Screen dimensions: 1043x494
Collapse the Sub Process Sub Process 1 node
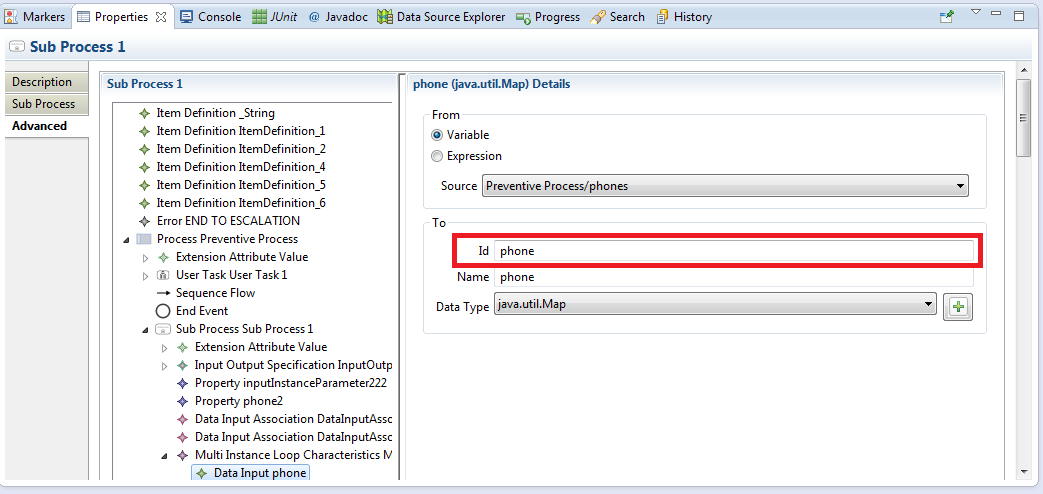click(146, 329)
